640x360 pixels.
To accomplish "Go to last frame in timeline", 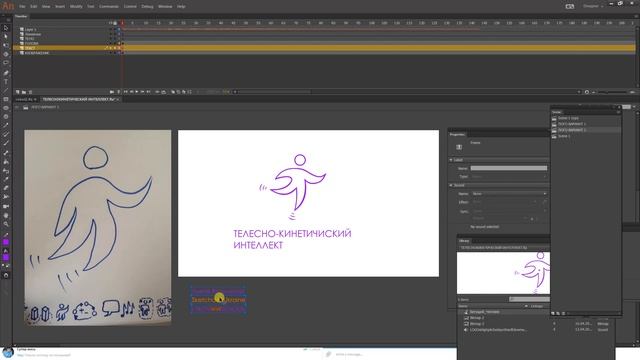I will 149,92.
